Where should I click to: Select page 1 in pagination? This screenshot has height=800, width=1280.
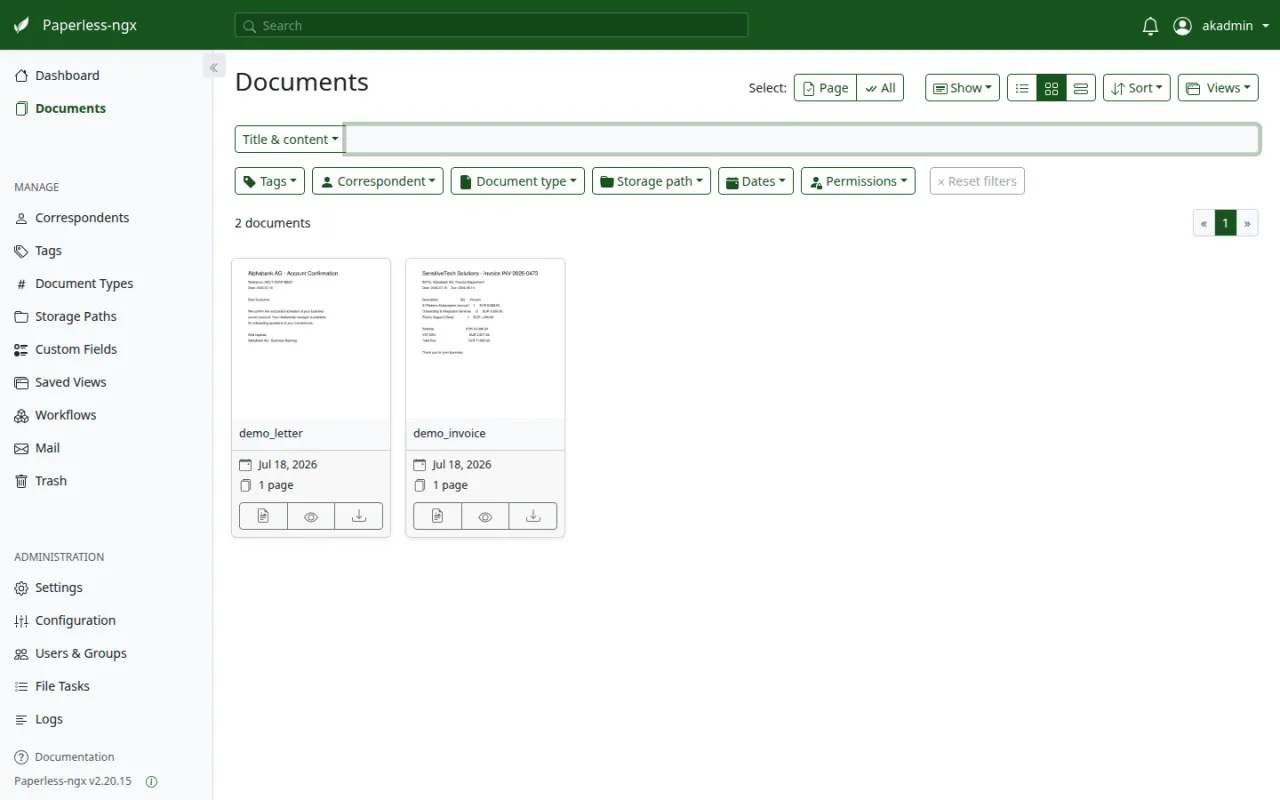tap(1226, 223)
